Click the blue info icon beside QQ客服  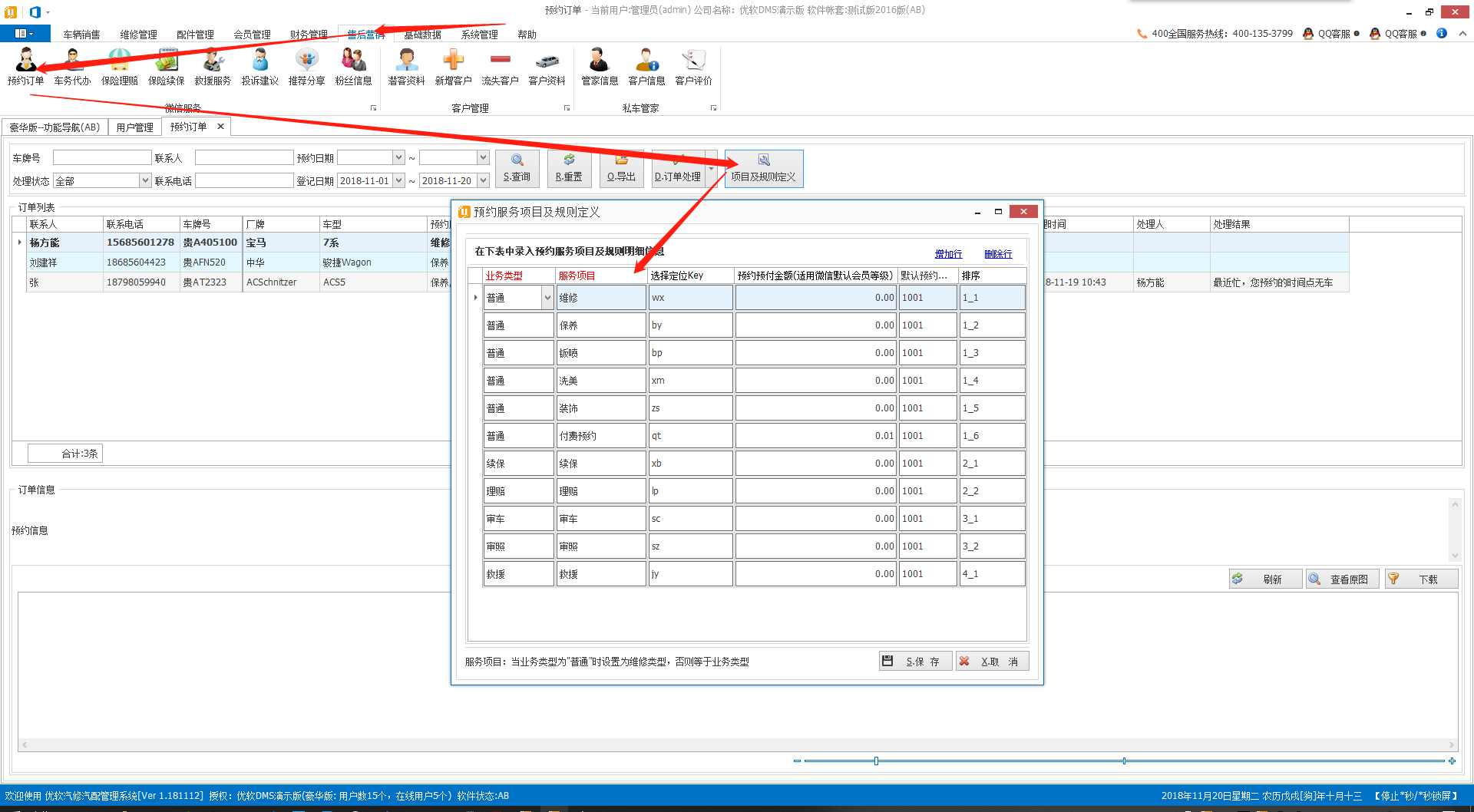point(1442,34)
